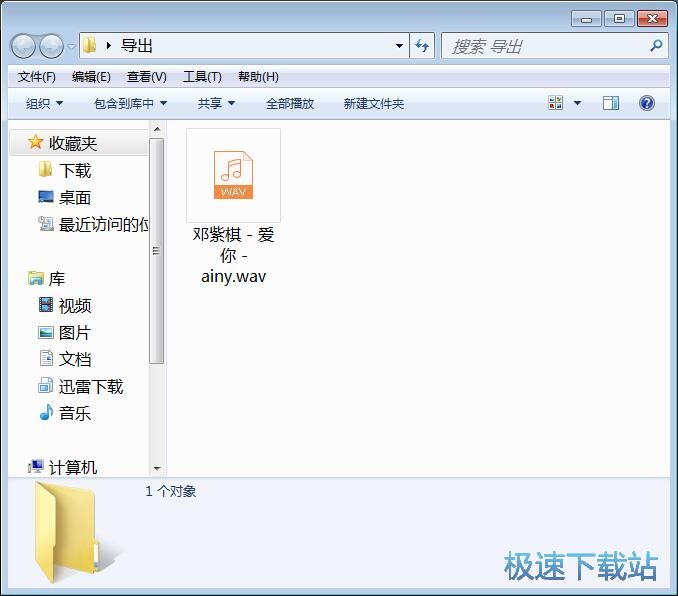Open the 共享 dropdown

[216, 103]
